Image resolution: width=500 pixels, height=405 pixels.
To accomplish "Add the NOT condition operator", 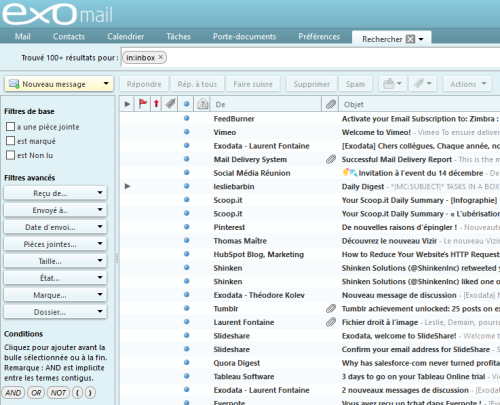I will coord(58,393).
